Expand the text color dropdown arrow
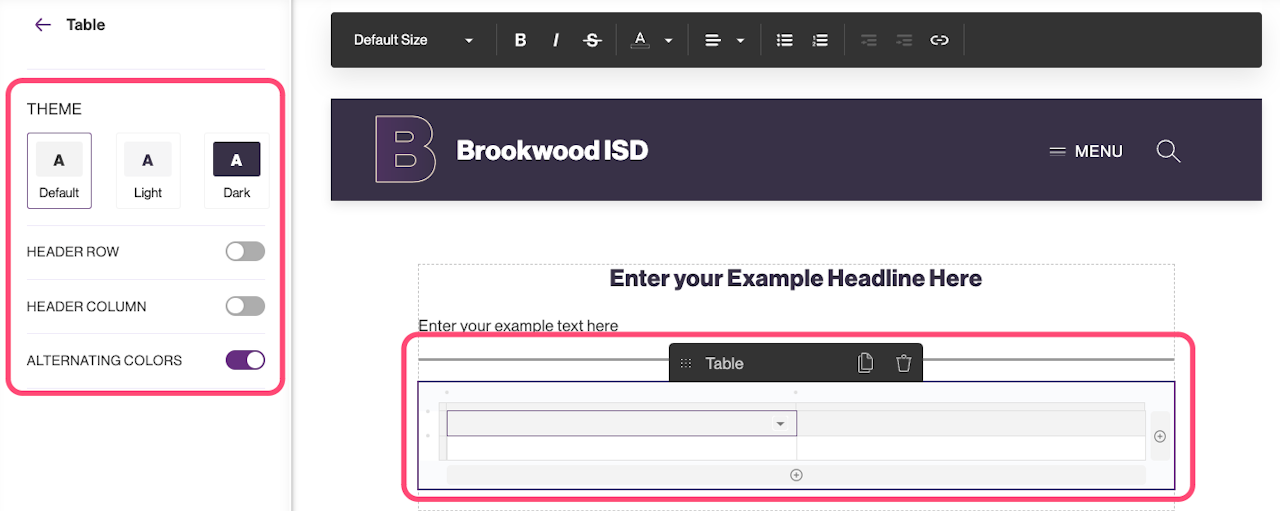 pyautogui.click(x=669, y=41)
